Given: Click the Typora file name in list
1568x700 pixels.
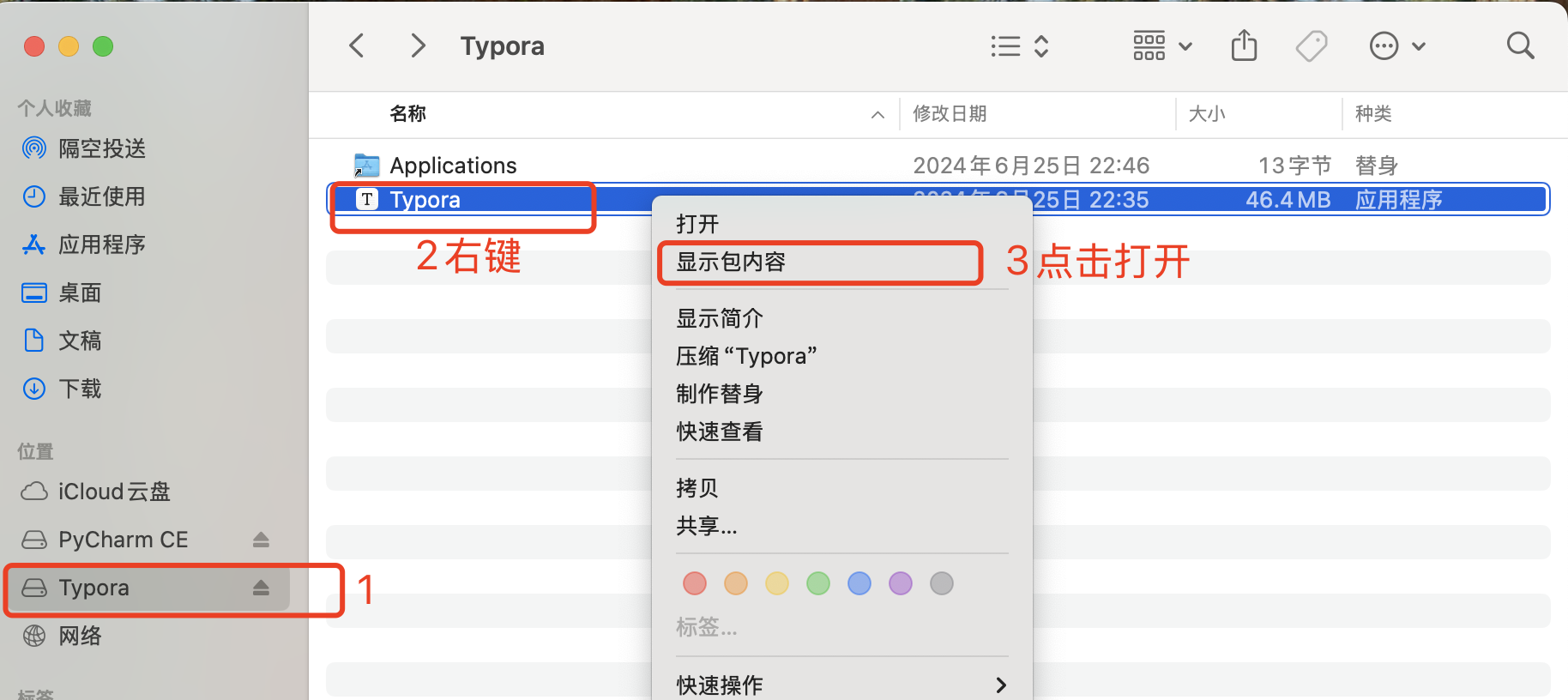Looking at the screenshot, I should click(425, 200).
